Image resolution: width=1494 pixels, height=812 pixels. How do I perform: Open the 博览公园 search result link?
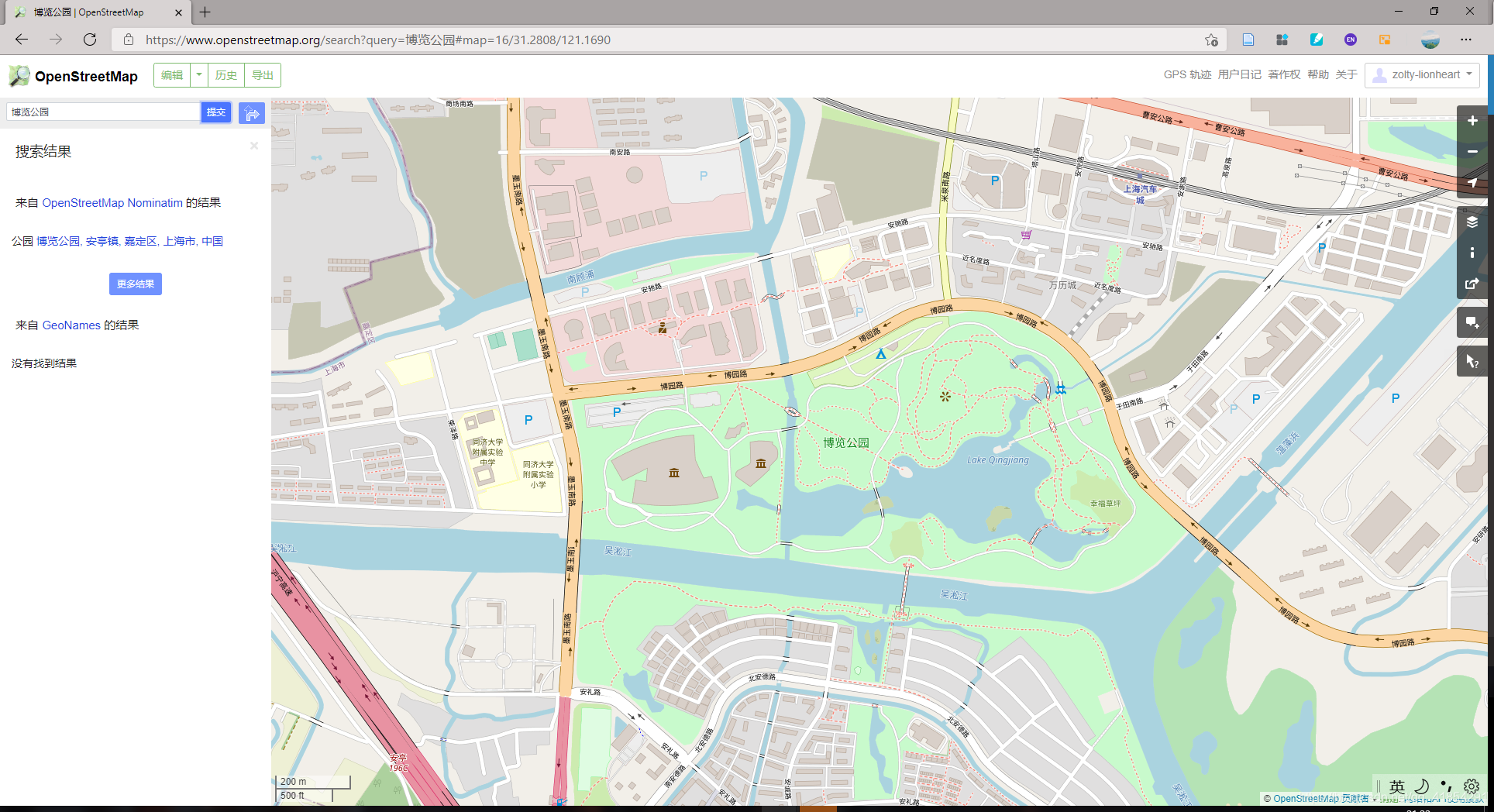click(x=57, y=241)
